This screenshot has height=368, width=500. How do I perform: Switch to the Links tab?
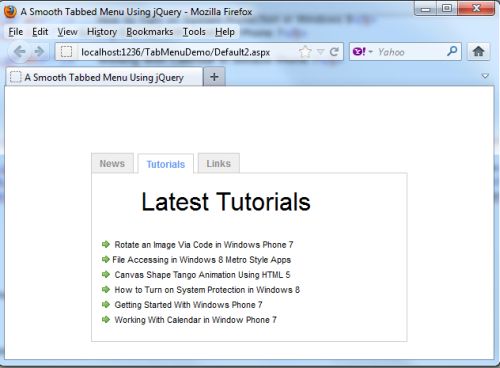point(219,163)
